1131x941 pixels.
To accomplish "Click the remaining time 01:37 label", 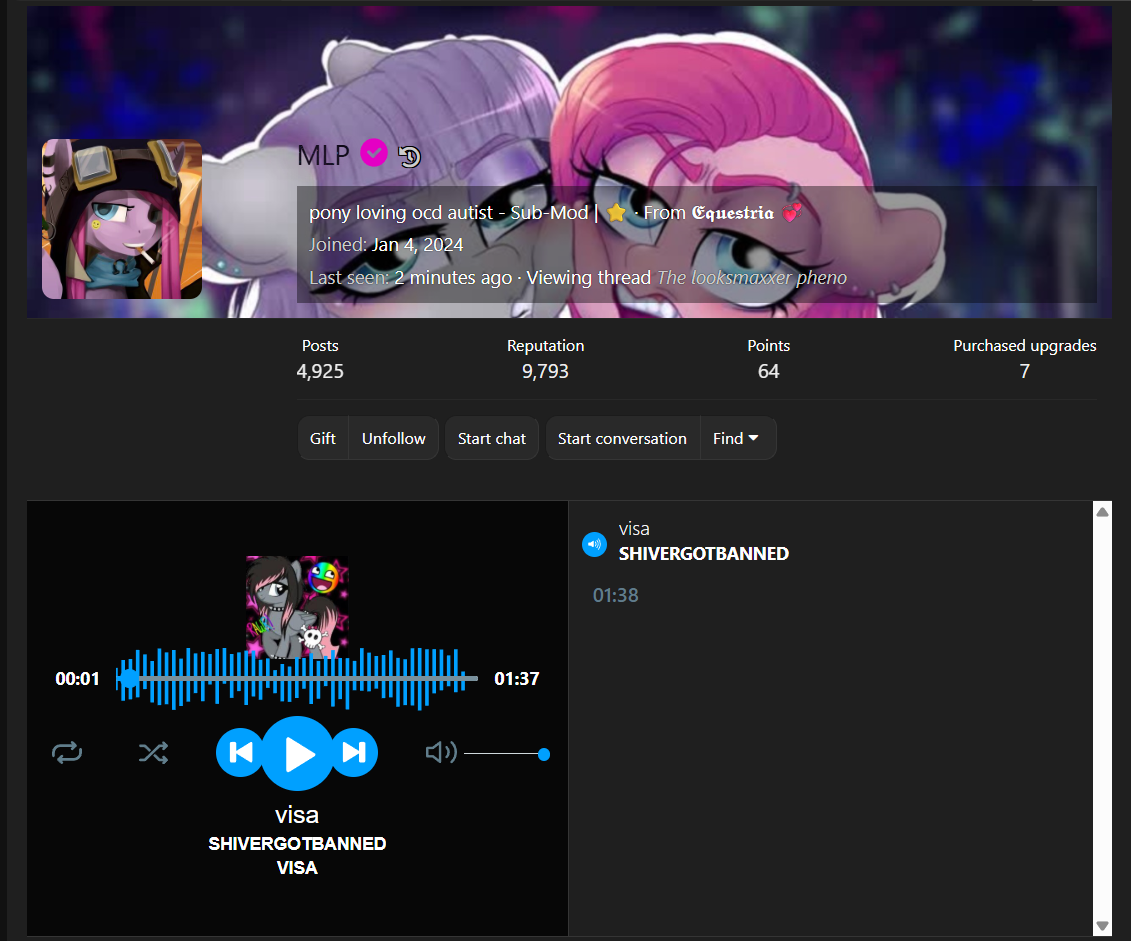I will (516, 679).
